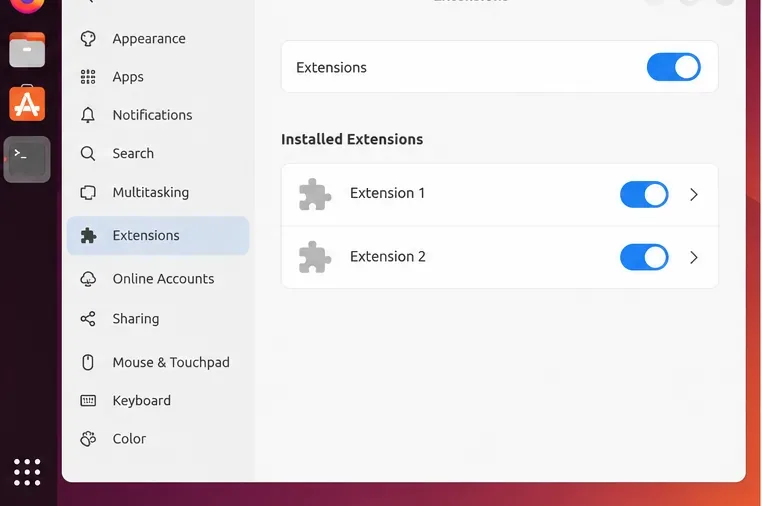The height and width of the screenshot is (506, 762).
Task: Click the Extensions label in top card
Action: [x=331, y=68]
